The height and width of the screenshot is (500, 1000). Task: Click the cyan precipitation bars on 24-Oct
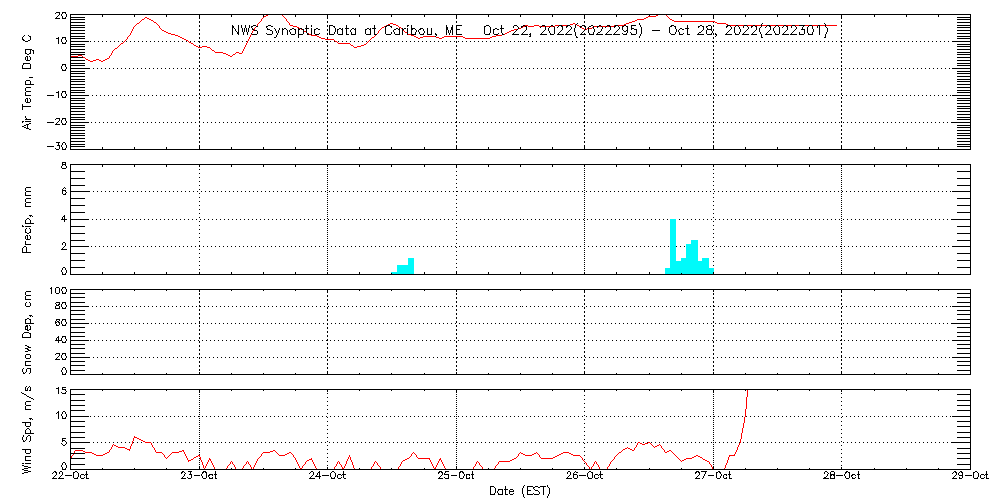pos(405,267)
